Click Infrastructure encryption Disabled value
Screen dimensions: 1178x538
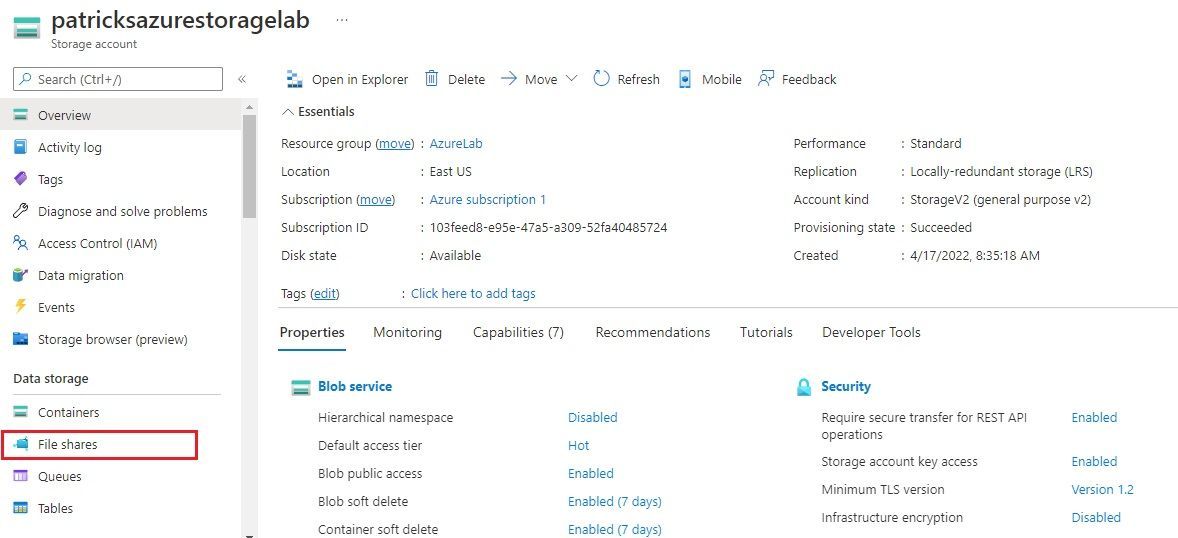point(1096,518)
